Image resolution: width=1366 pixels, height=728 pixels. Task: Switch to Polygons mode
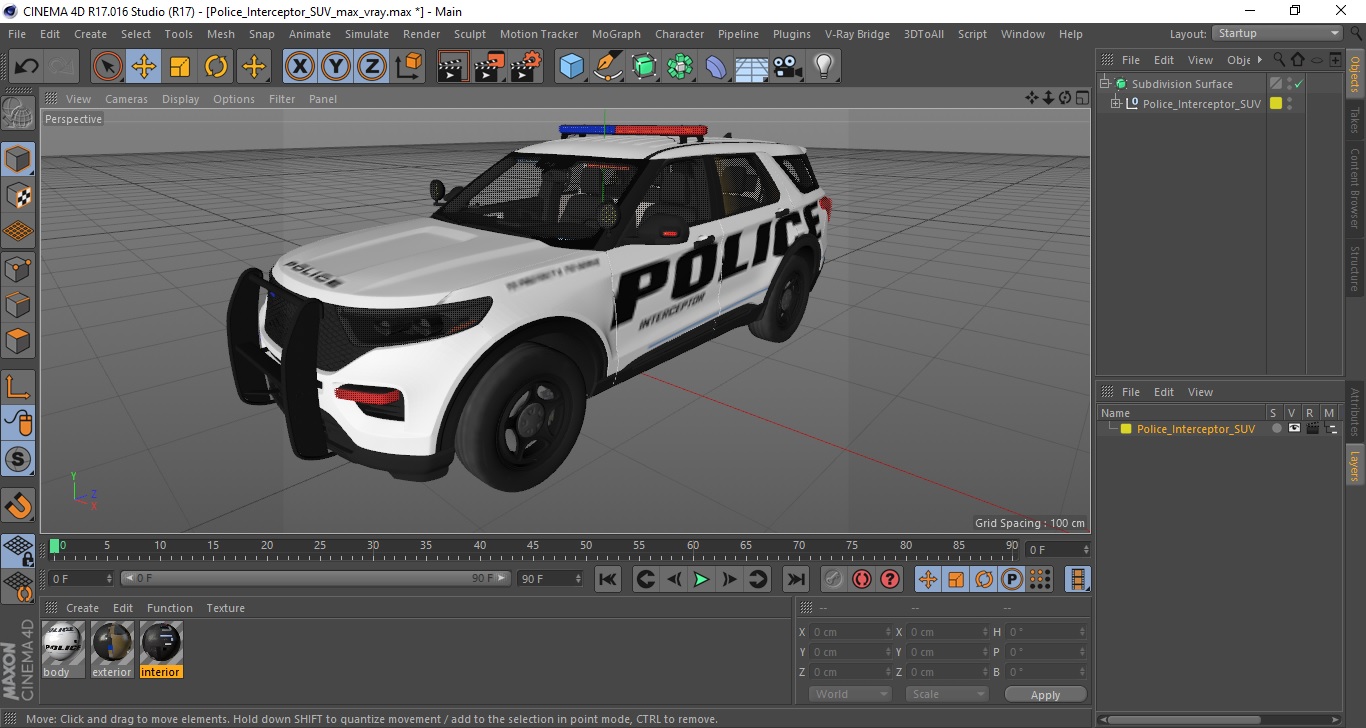[x=18, y=340]
